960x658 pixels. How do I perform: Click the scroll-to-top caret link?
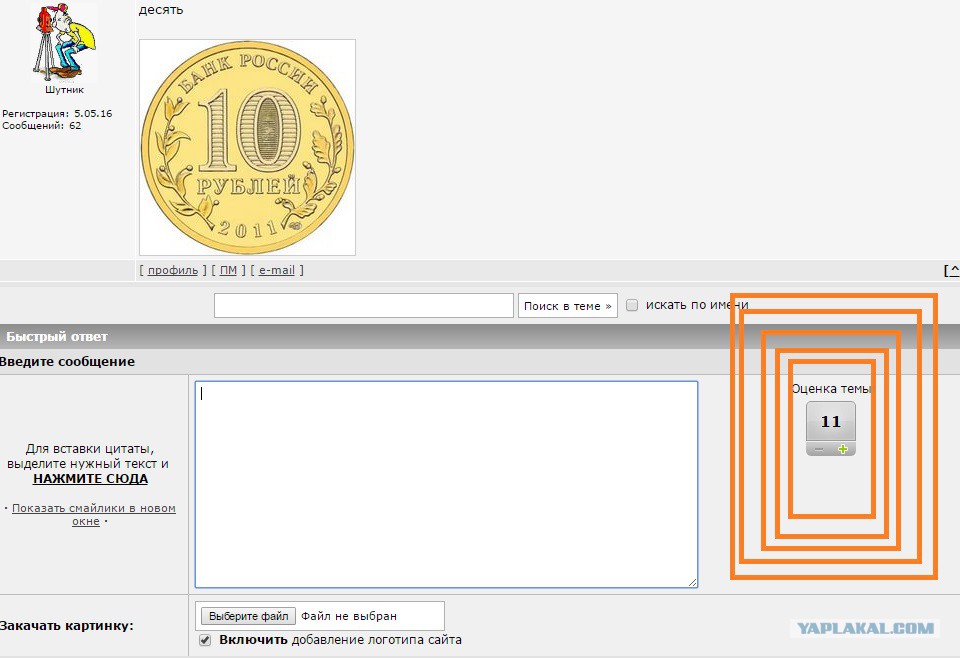[x=952, y=270]
